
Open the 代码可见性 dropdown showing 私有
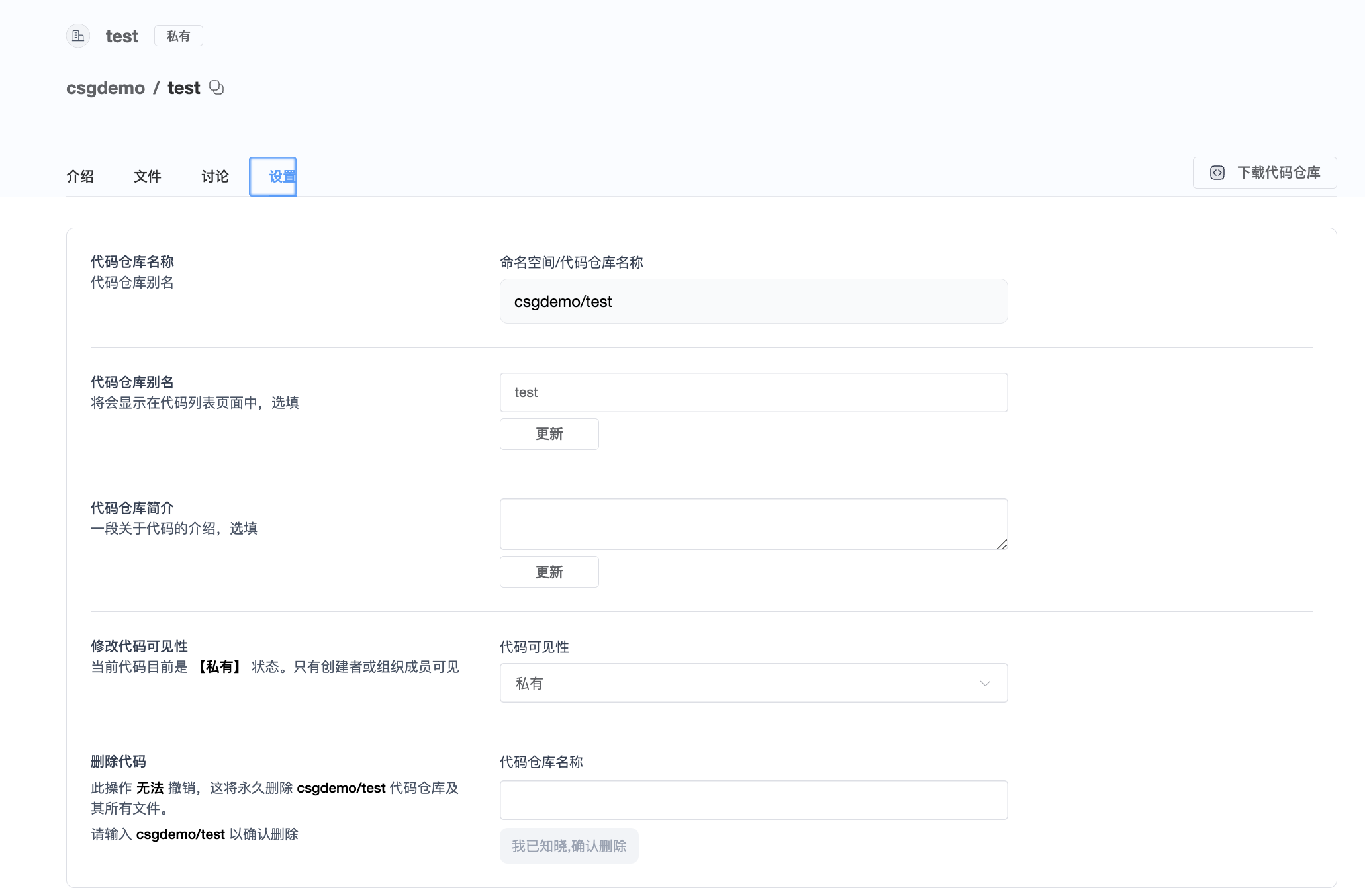[753, 683]
